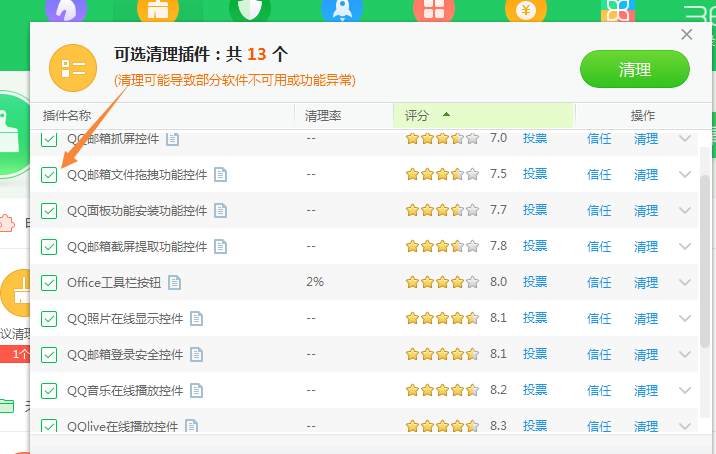Viewport: 716px width, 454px height.
Task: Trust (信任) the QQ照片在线显示控件 plugin
Action: tap(599, 318)
